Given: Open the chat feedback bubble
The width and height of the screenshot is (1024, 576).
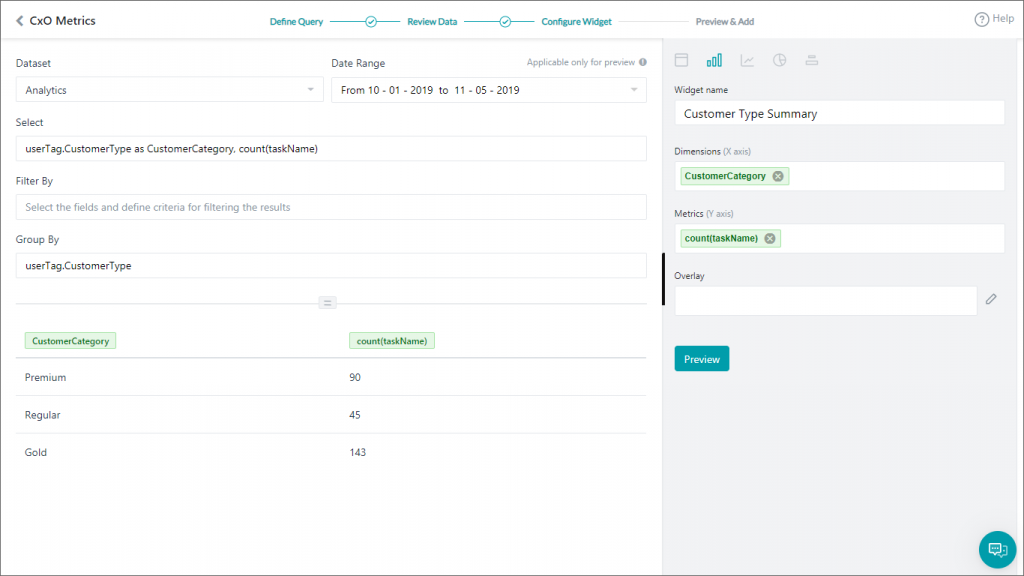Looking at the screenshot, I should (996, 549).
